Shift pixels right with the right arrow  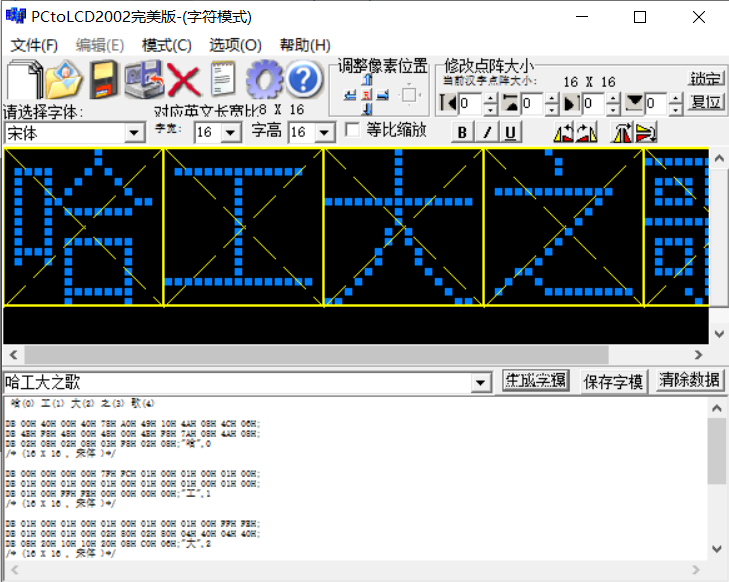pyautogui.click(x=383, y=95)
